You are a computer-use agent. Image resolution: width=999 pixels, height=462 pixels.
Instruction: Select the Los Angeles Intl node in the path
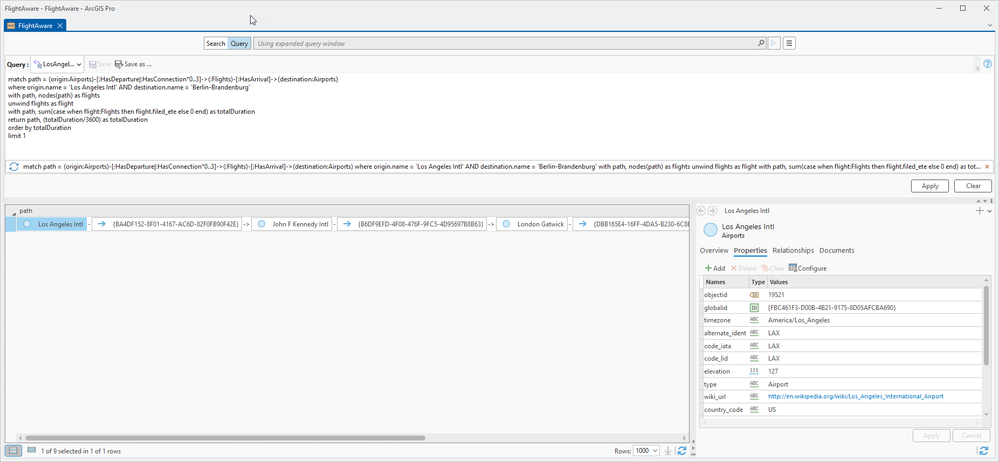tap(52, 224)
